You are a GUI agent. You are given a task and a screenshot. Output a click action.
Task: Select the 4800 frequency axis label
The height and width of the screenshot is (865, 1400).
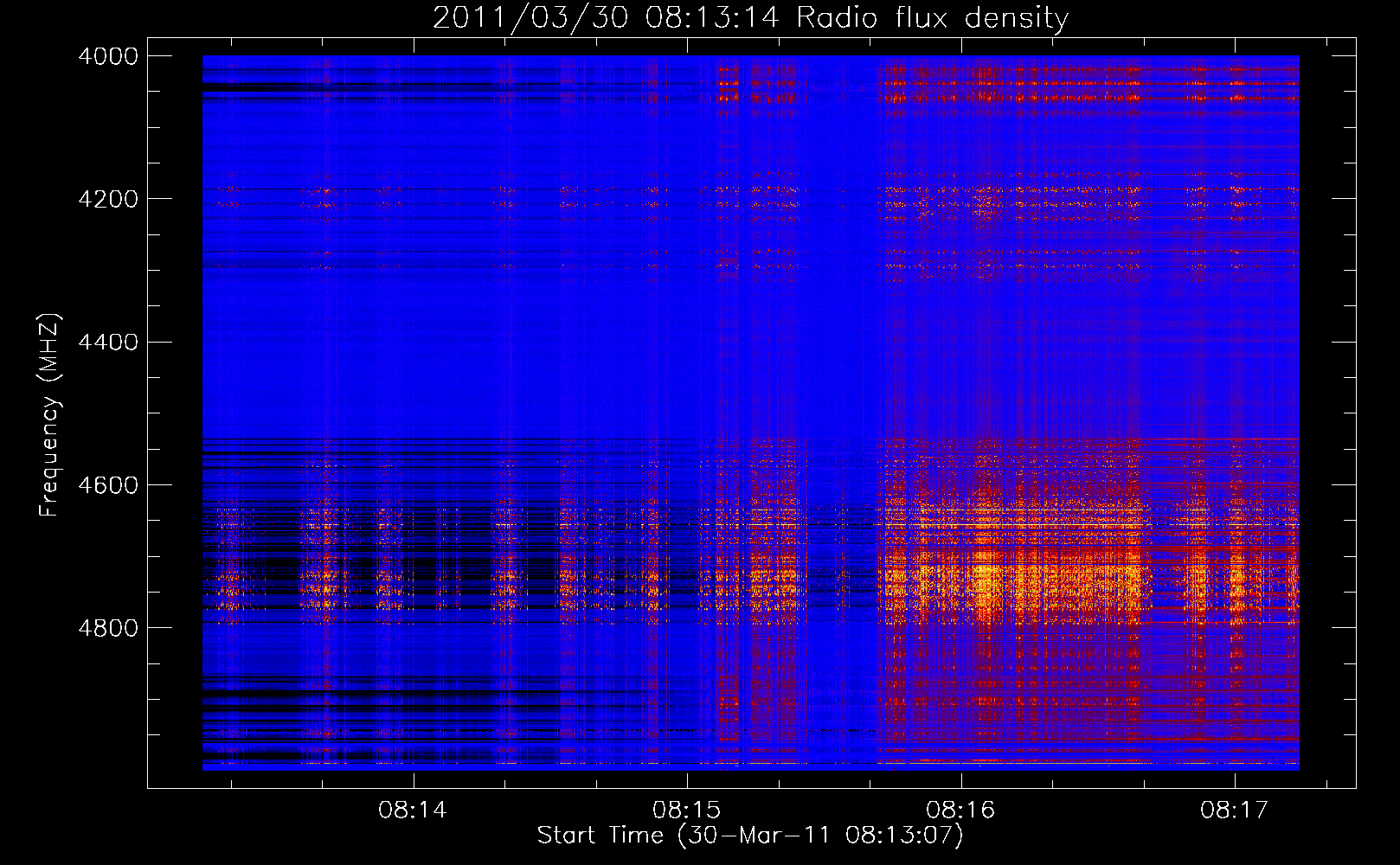107,628
